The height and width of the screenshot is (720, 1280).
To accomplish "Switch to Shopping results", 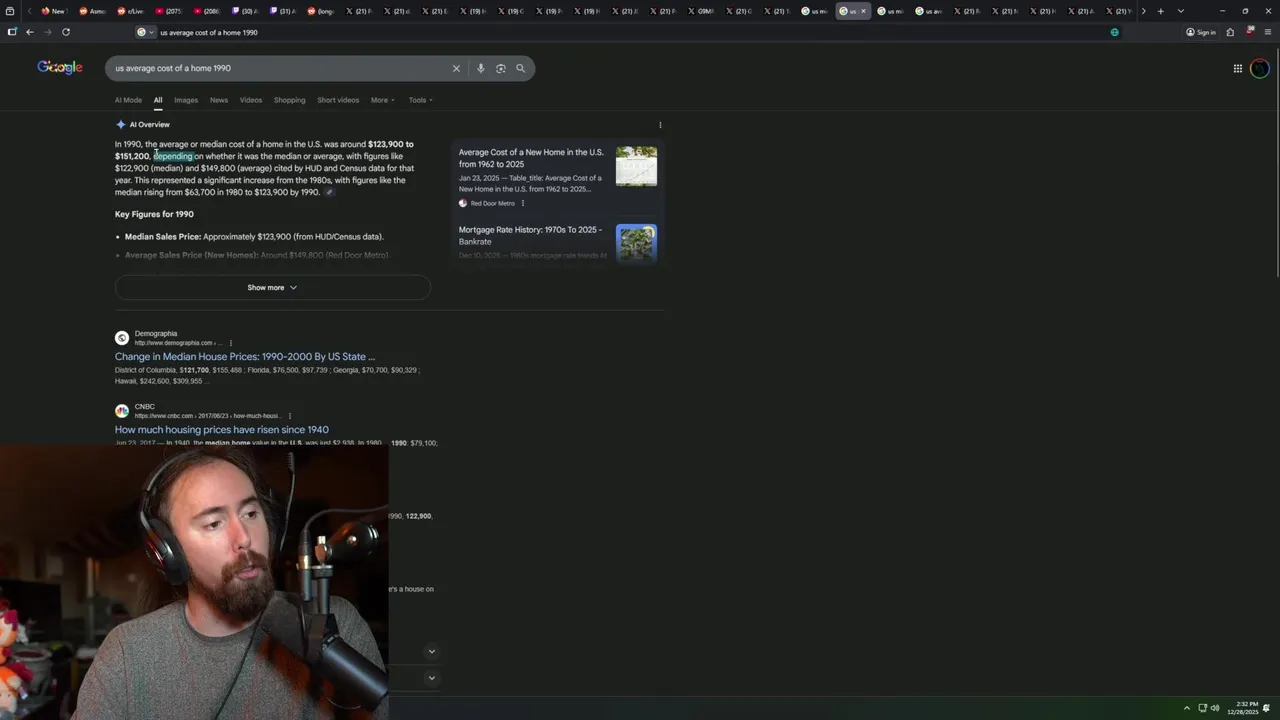I will (x=290, y=100).
